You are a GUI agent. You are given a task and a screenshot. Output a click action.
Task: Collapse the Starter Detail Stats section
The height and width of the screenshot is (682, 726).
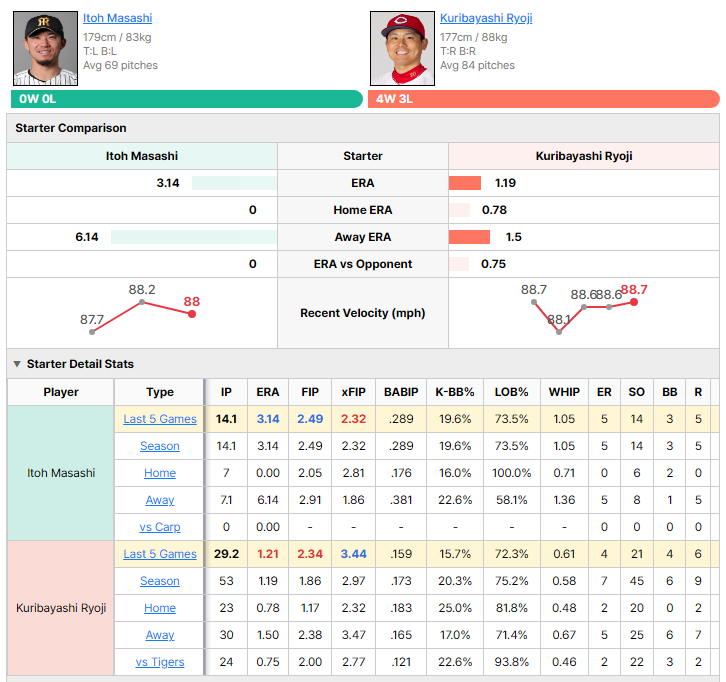(17, 364)
